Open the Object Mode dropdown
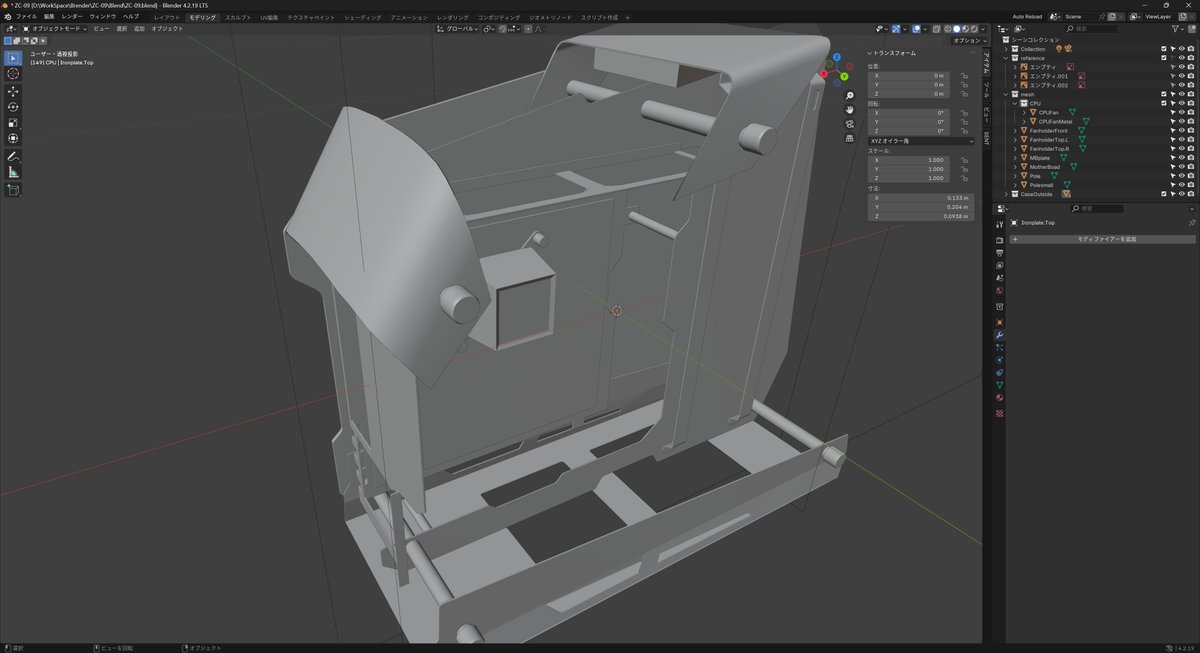This screenshot has height=653, width=1200. 54,29
